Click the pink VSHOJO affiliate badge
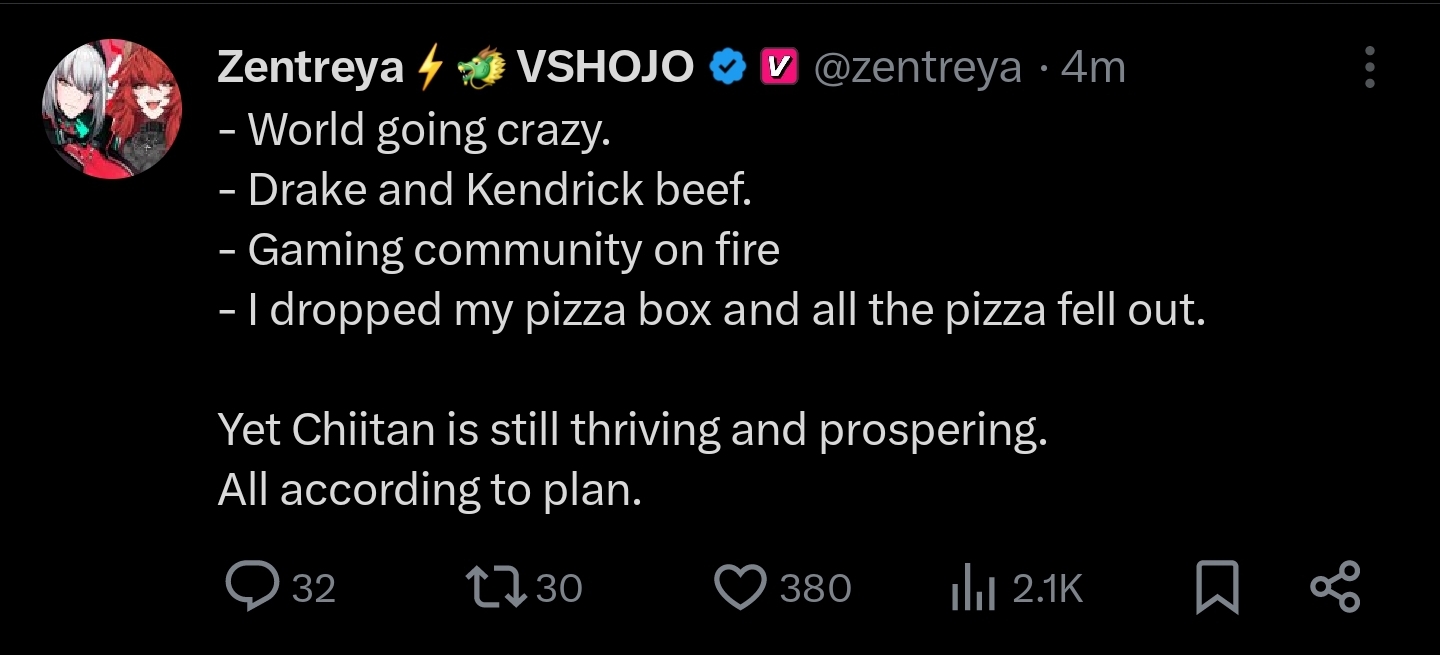Image resolution: width=1440 pixels, height=655 pixels. pyautogui.click(x=779, y=68)
